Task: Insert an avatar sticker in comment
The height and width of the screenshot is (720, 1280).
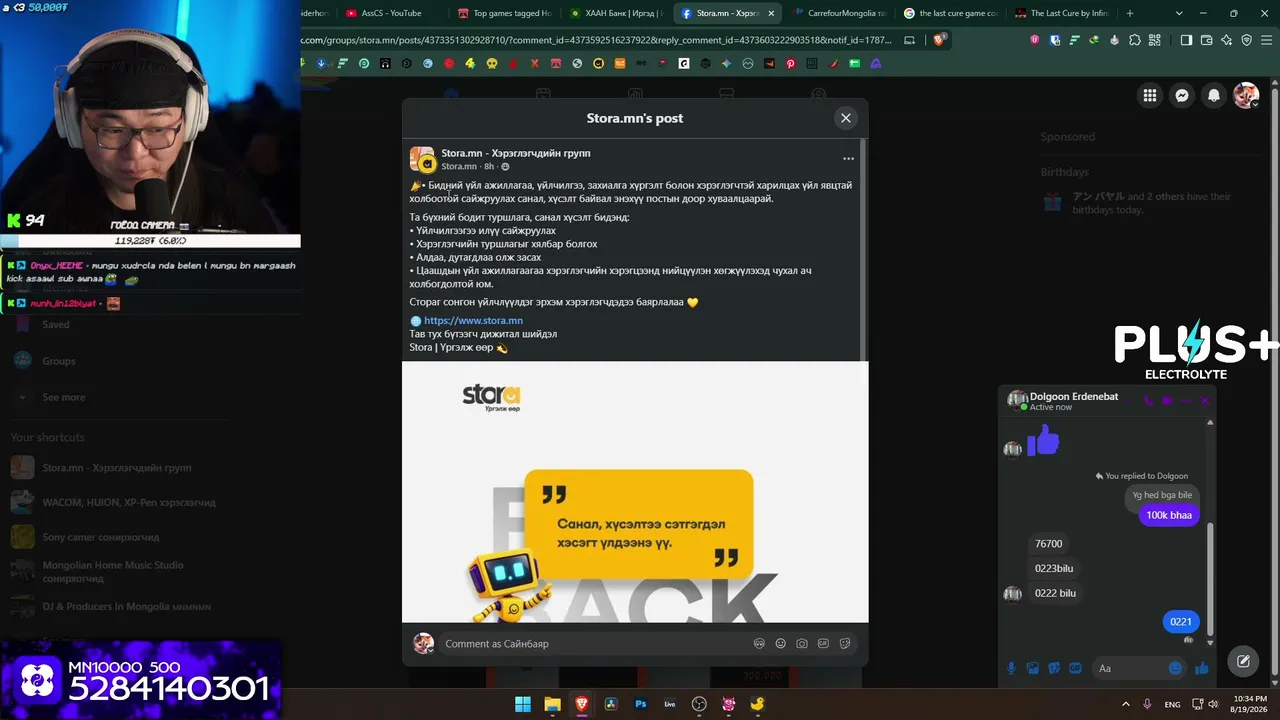Action: click(759, 644)
